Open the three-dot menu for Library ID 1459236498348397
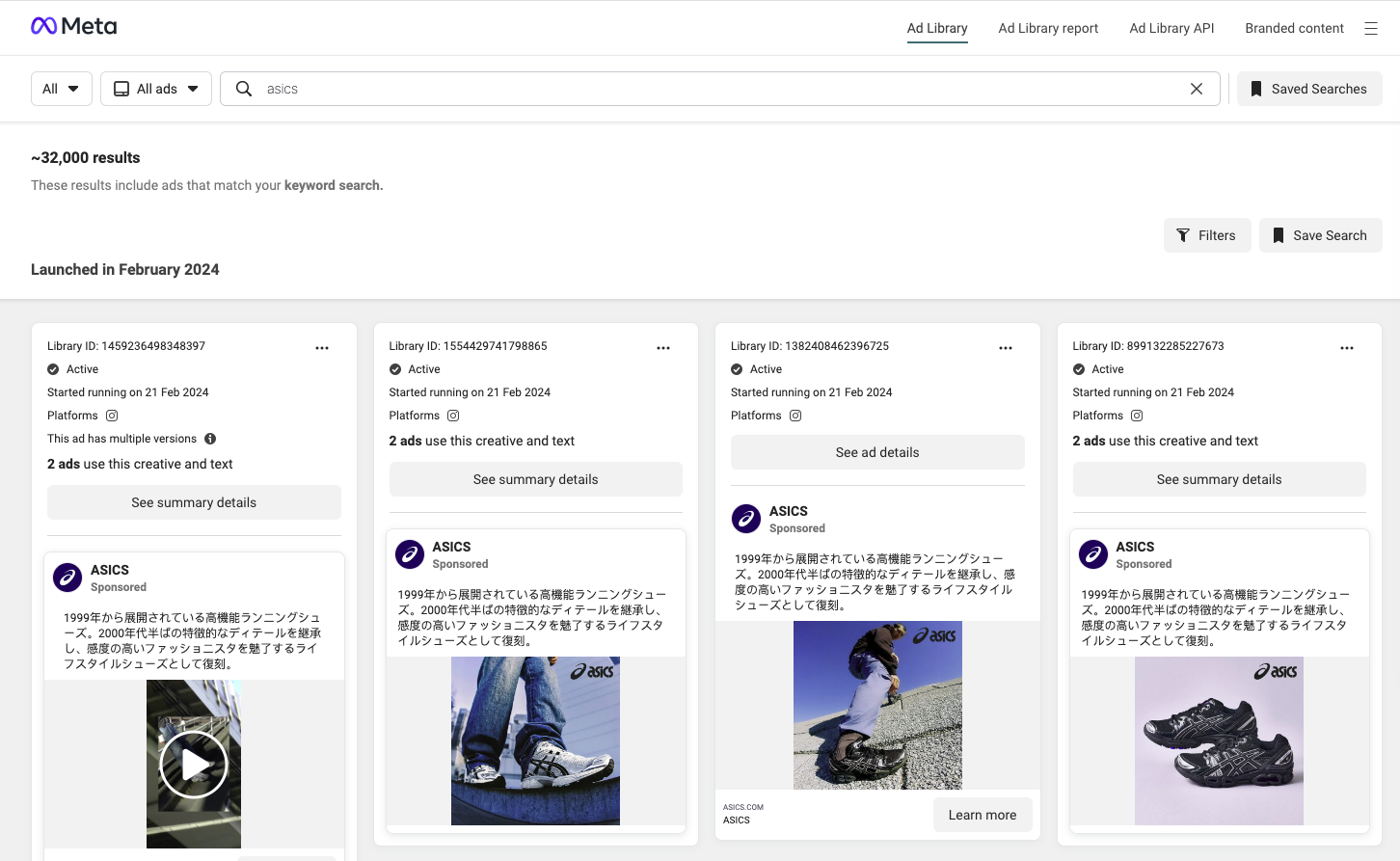1400x861 pixels. click(322, 348)
